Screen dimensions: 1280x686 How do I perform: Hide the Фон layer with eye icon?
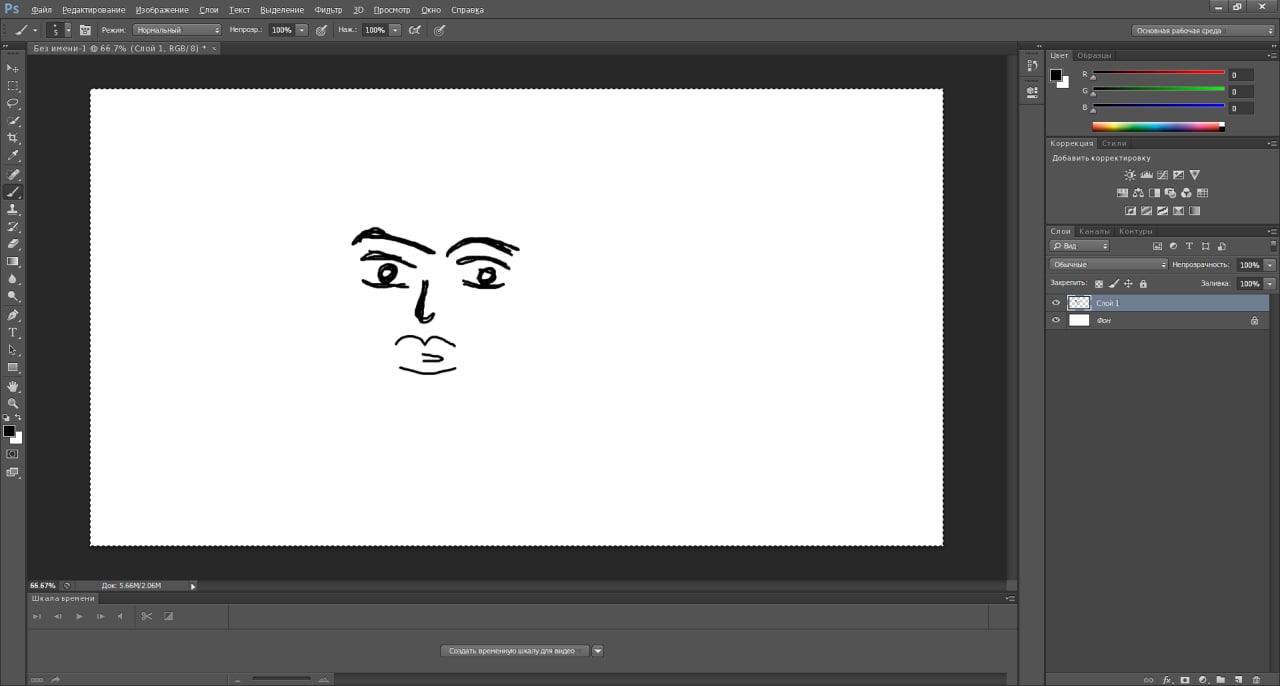[x=1056, y=321]
